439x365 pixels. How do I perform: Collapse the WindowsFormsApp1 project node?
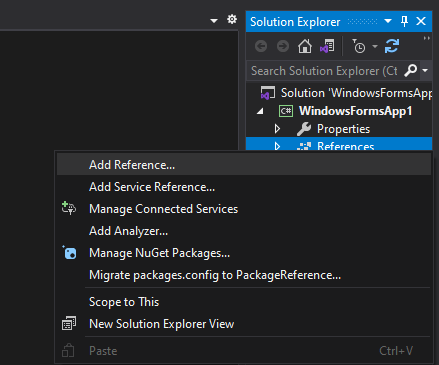pyautogui.click(x=260, y=111)
